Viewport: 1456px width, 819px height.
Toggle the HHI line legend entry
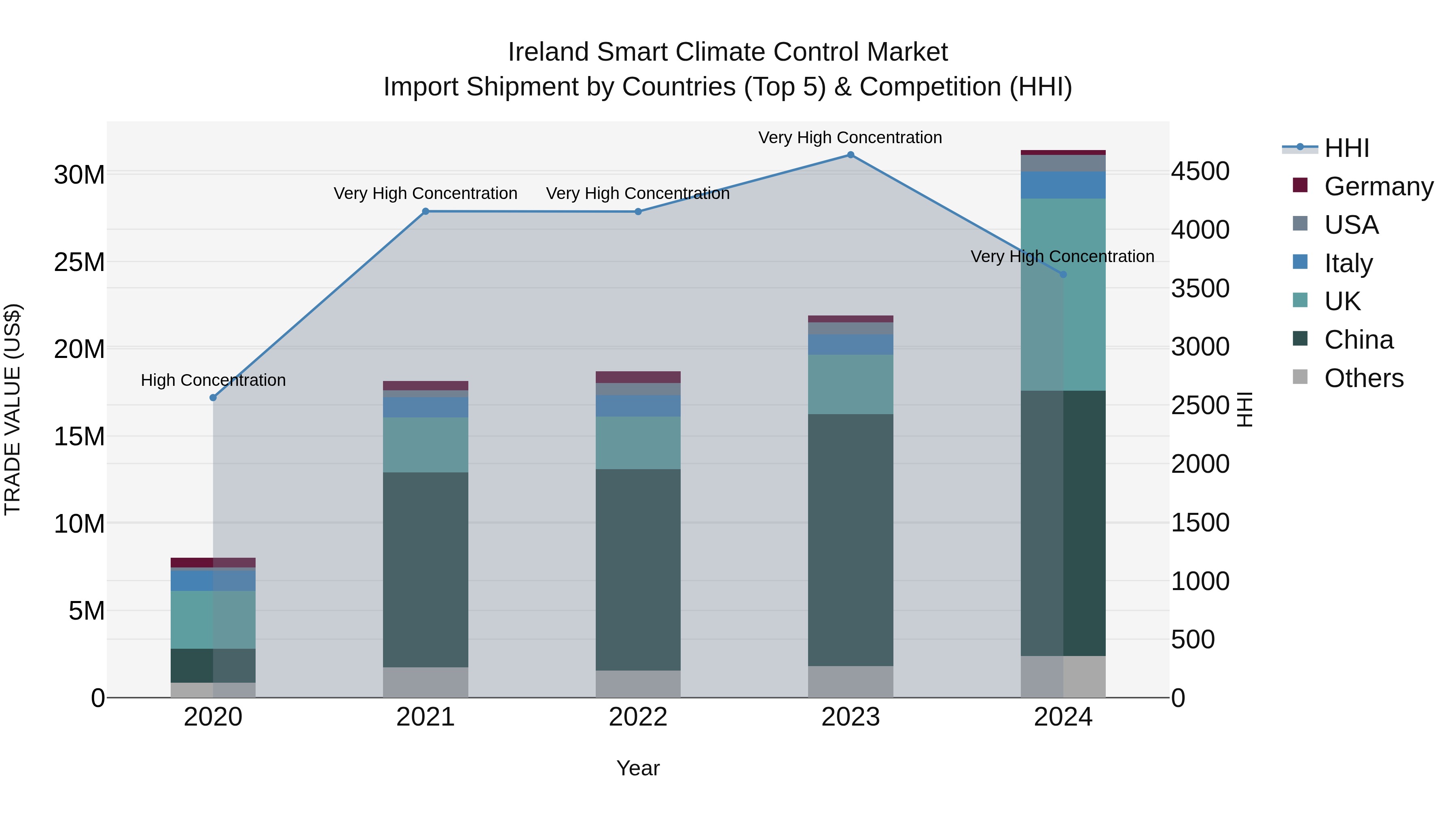(1325, 148)
